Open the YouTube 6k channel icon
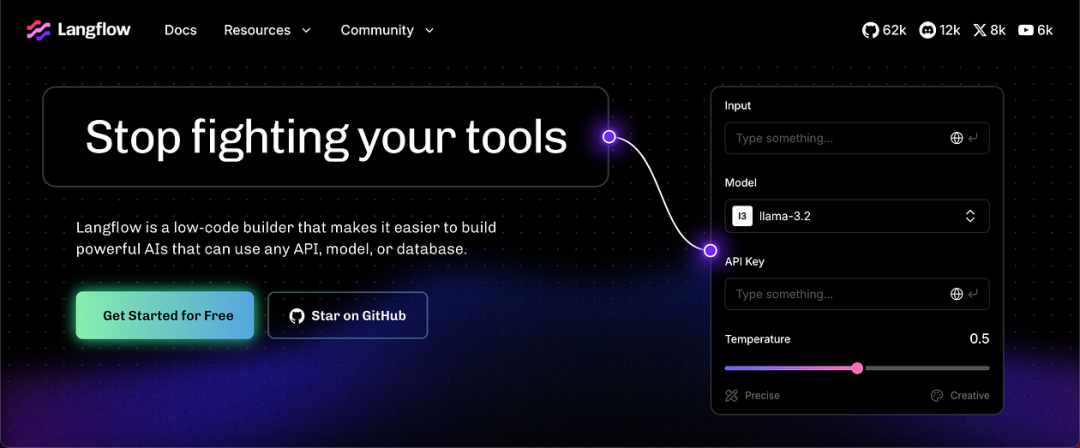 tap(1026, 30)
